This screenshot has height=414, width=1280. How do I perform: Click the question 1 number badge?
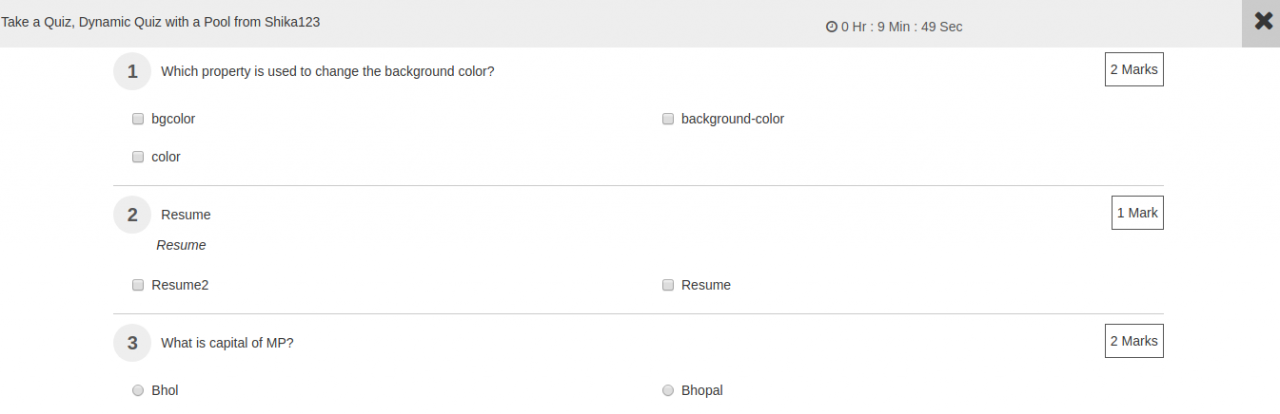click(x=132, y=72)
